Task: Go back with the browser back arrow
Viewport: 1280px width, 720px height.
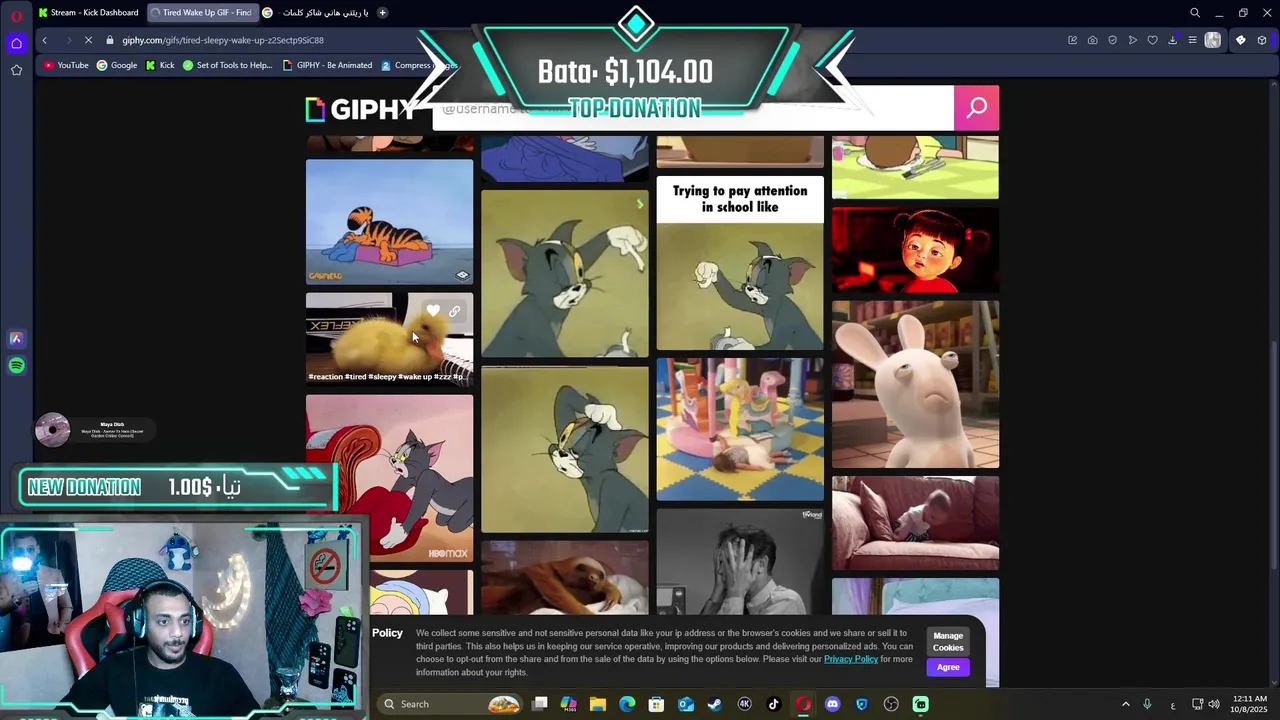Action: (x=44, y=40)
